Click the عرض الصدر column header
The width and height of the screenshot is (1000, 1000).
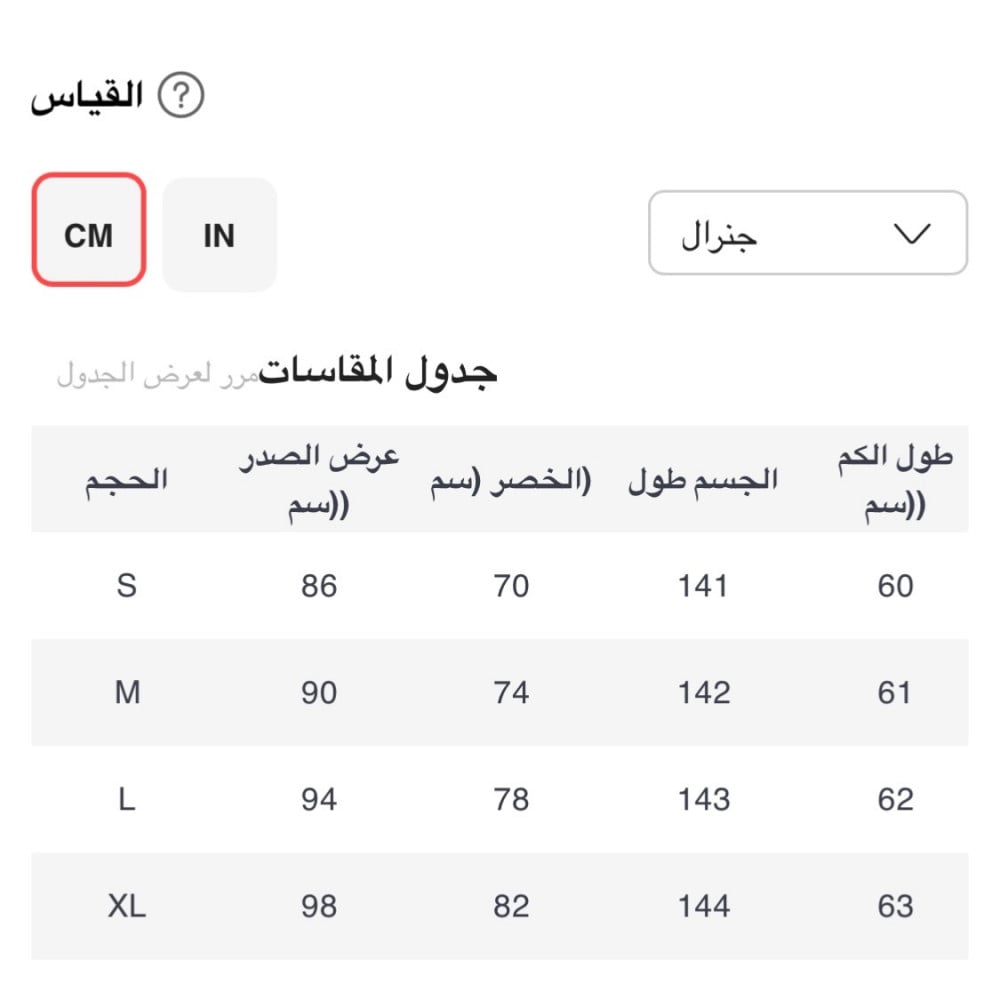coord(319,480)
